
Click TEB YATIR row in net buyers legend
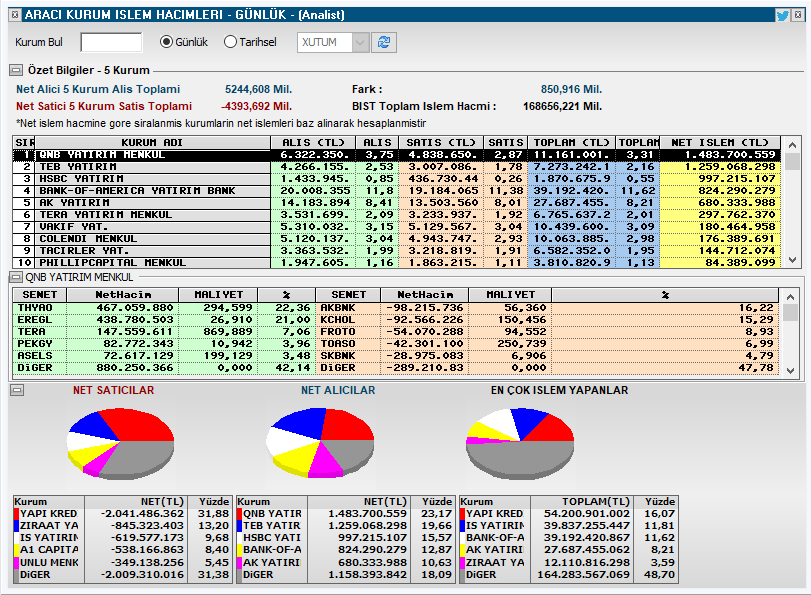coord(345,526)
